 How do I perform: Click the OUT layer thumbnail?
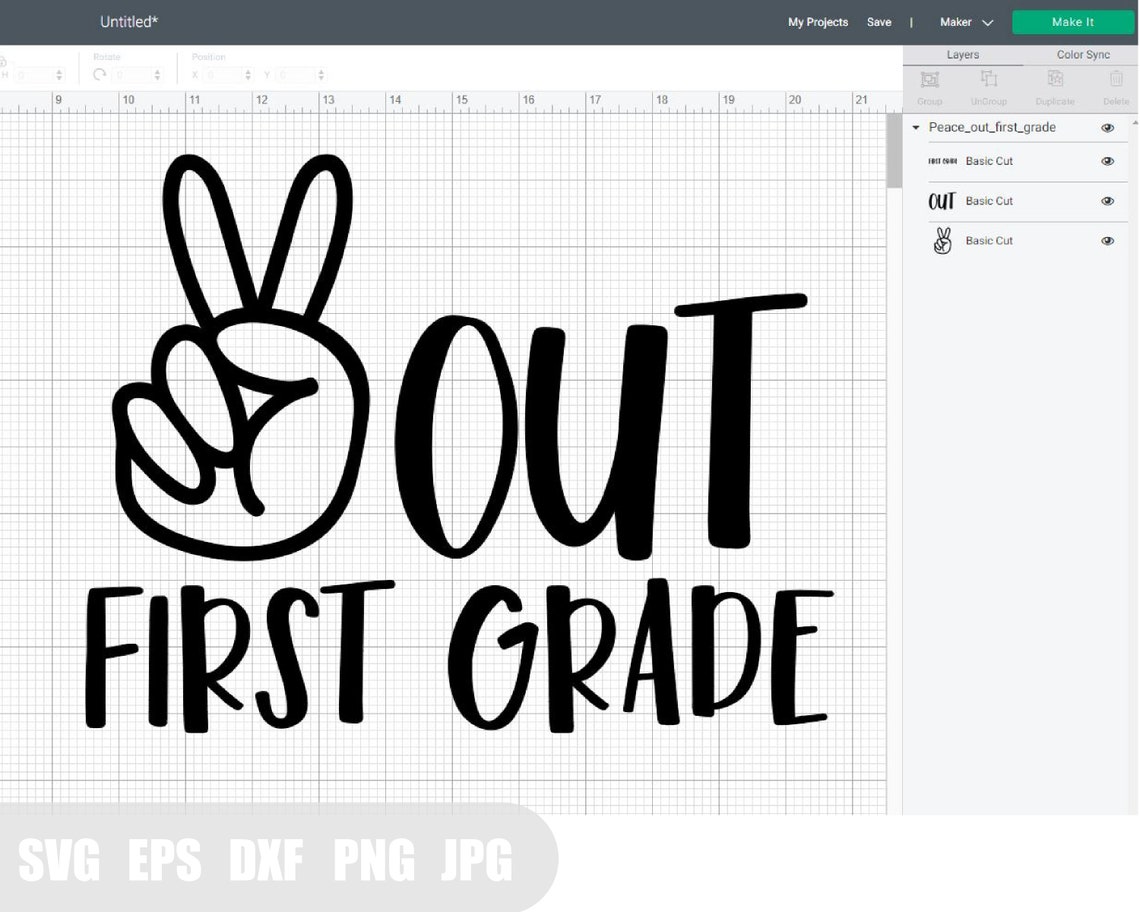[942, 200]
